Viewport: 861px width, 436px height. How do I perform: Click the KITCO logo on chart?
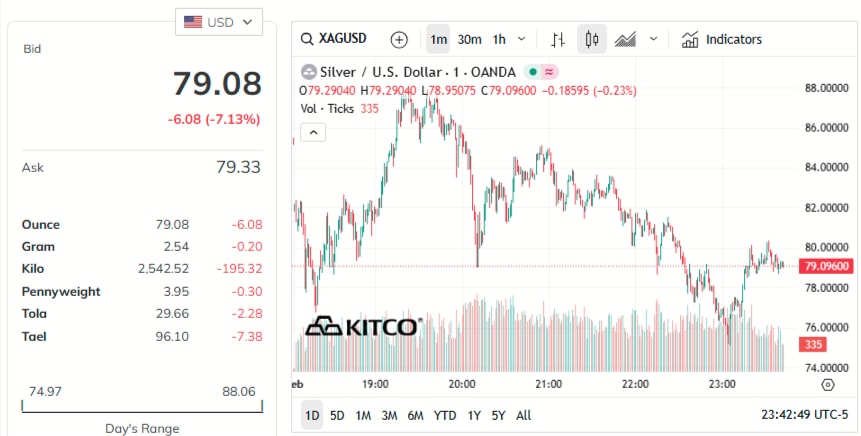click(x=363, y=327)
